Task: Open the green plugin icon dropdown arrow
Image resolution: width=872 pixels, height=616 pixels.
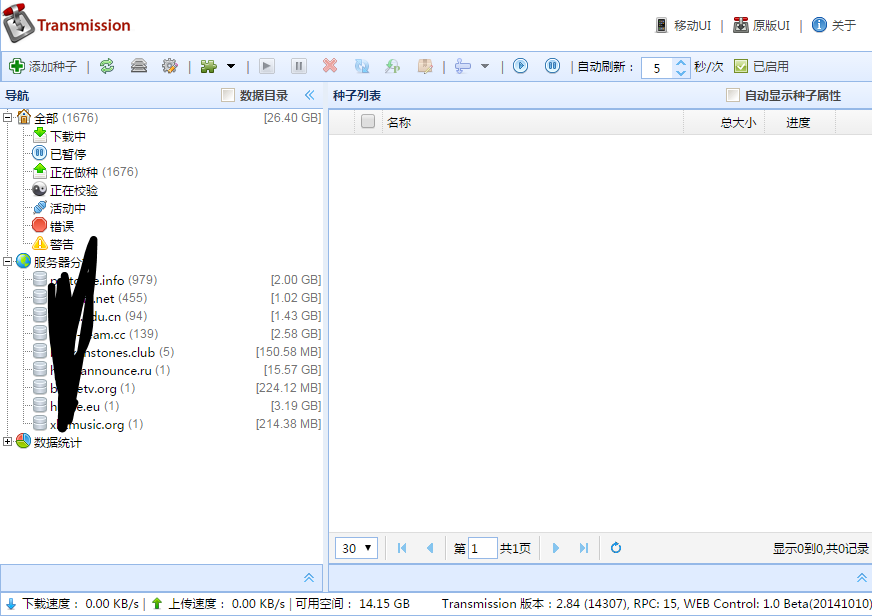Action: pyautogui.click(x=231, y=67)
